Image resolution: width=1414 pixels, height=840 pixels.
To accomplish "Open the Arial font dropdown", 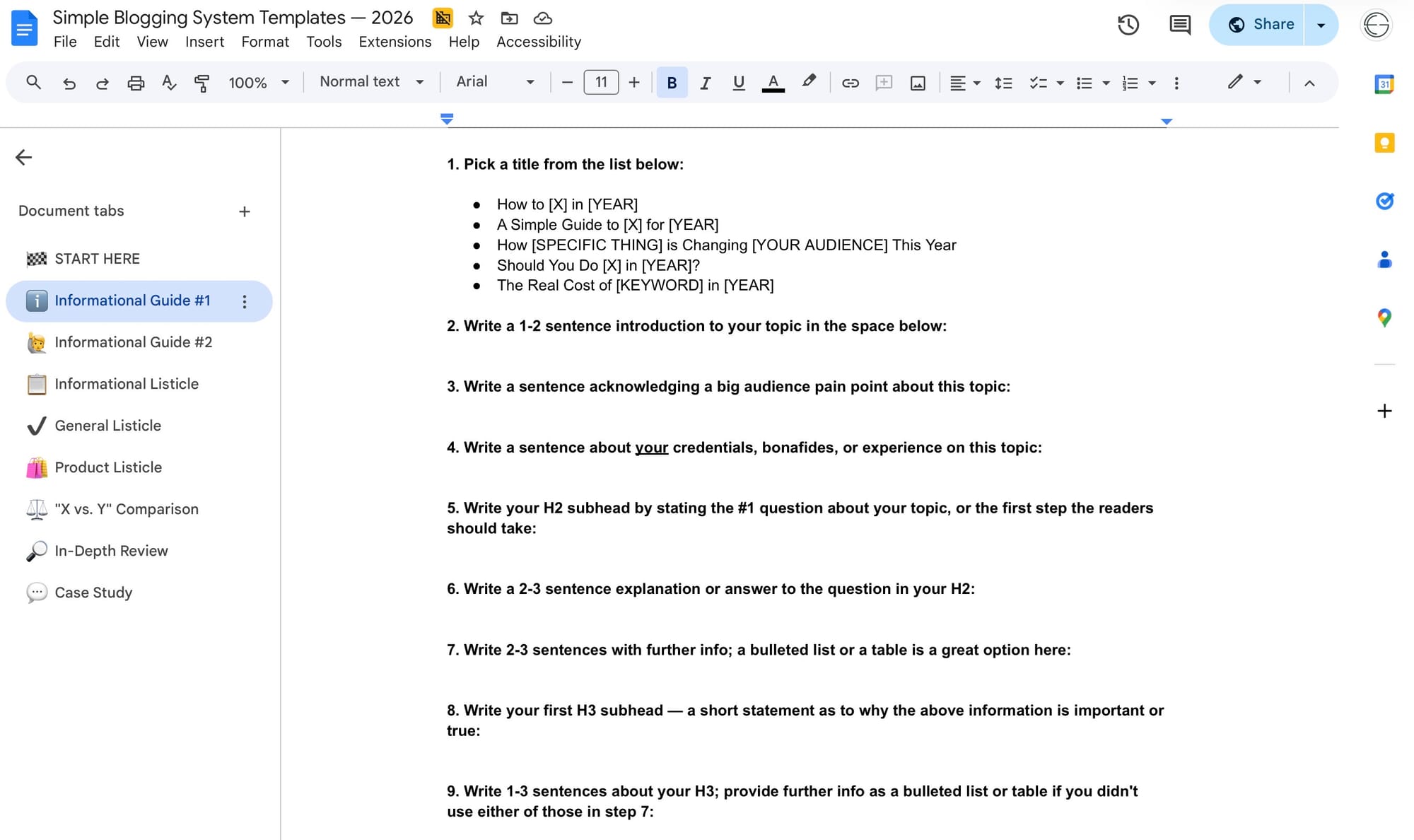I will coord(494,82).
